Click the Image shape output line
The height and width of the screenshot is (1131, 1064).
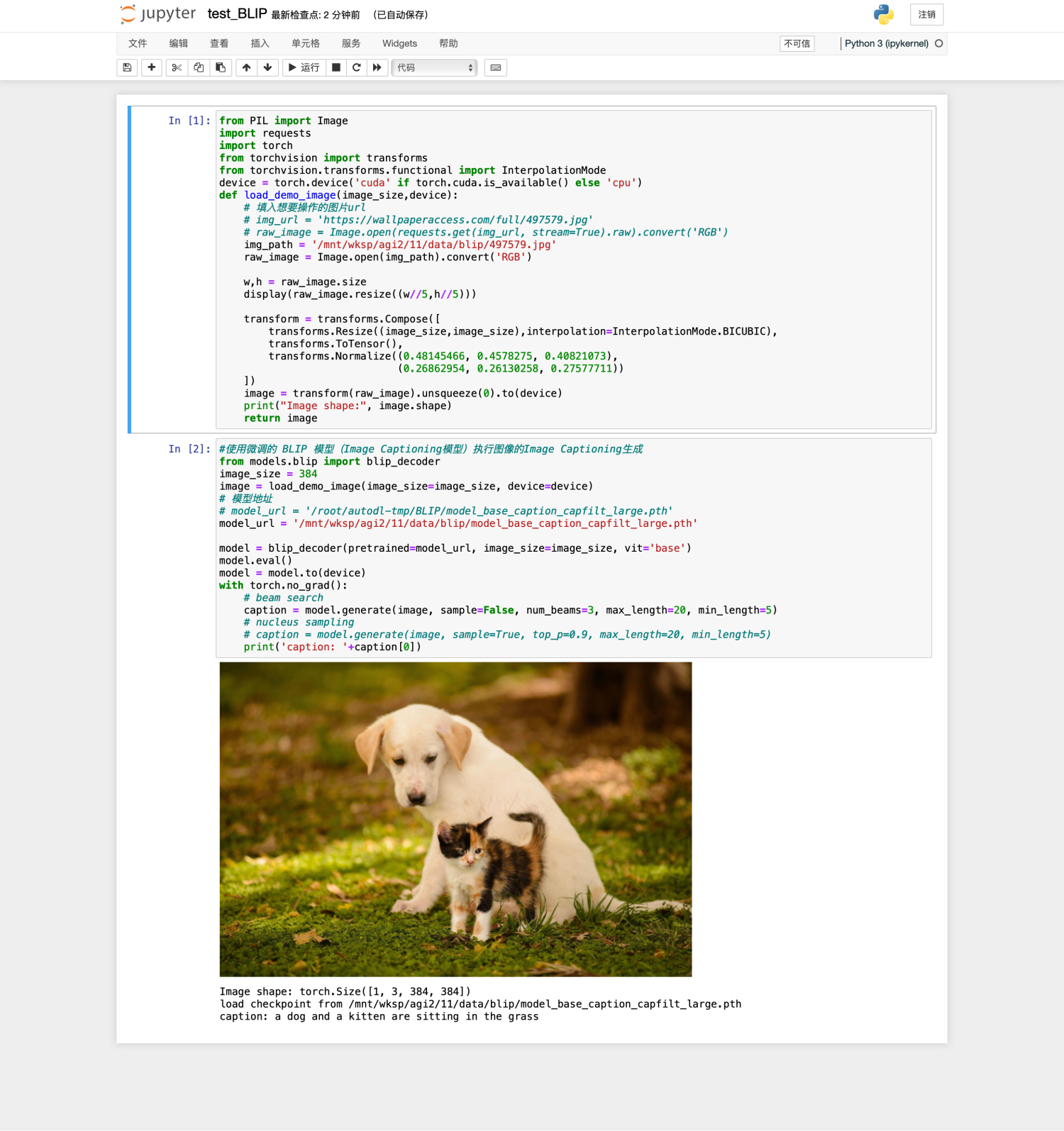(x=345, y=992)
